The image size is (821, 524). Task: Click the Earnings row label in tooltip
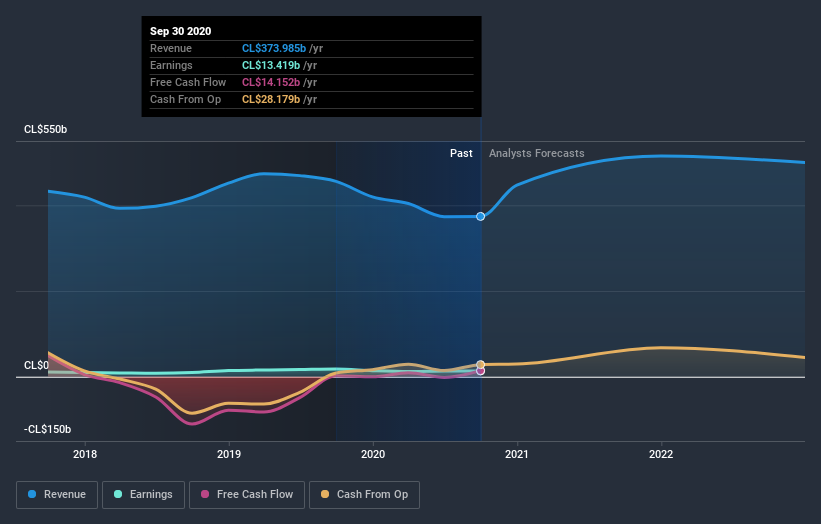[x=171, y=65]
